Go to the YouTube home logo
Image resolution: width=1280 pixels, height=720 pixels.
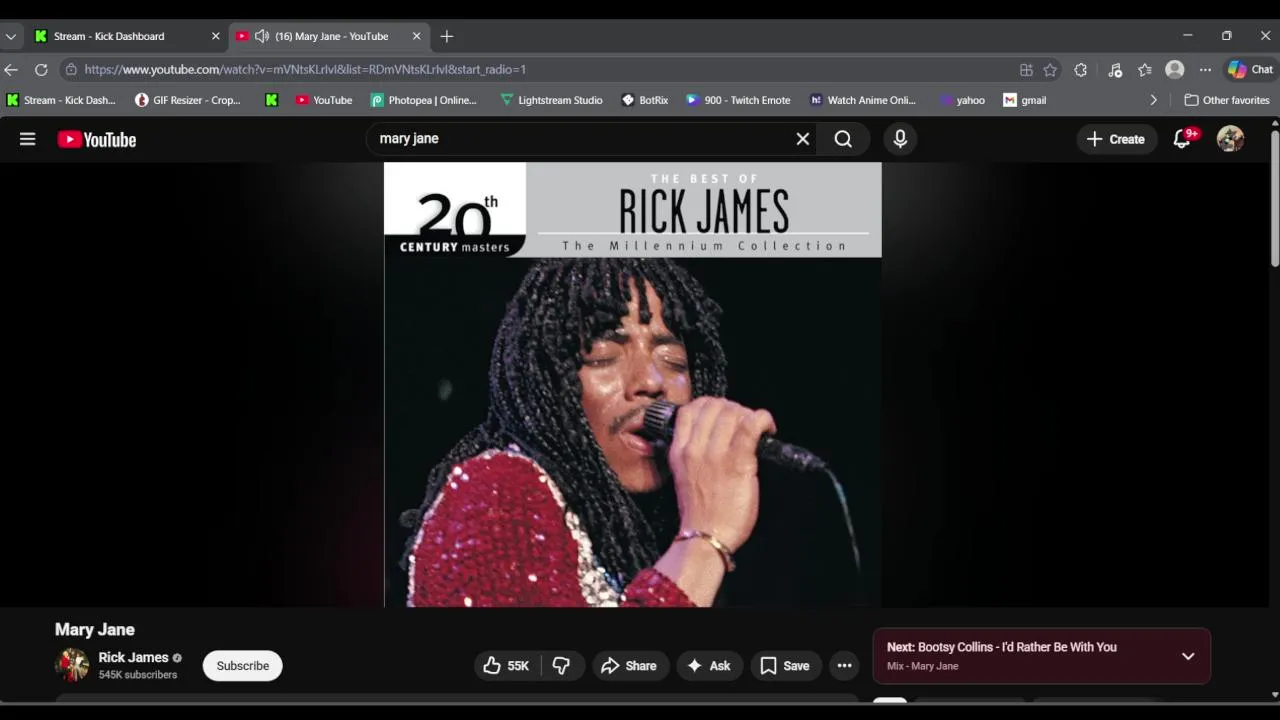point(97,139)
